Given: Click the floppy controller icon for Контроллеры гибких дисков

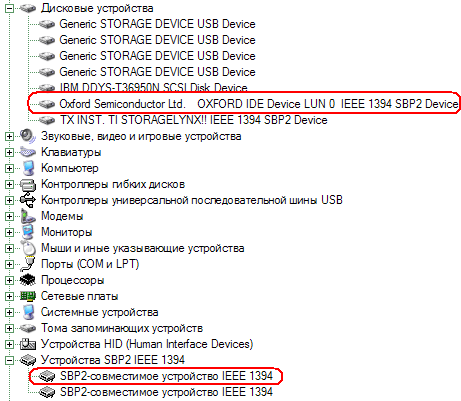Looking at the screenshot, I should (27, 184).
